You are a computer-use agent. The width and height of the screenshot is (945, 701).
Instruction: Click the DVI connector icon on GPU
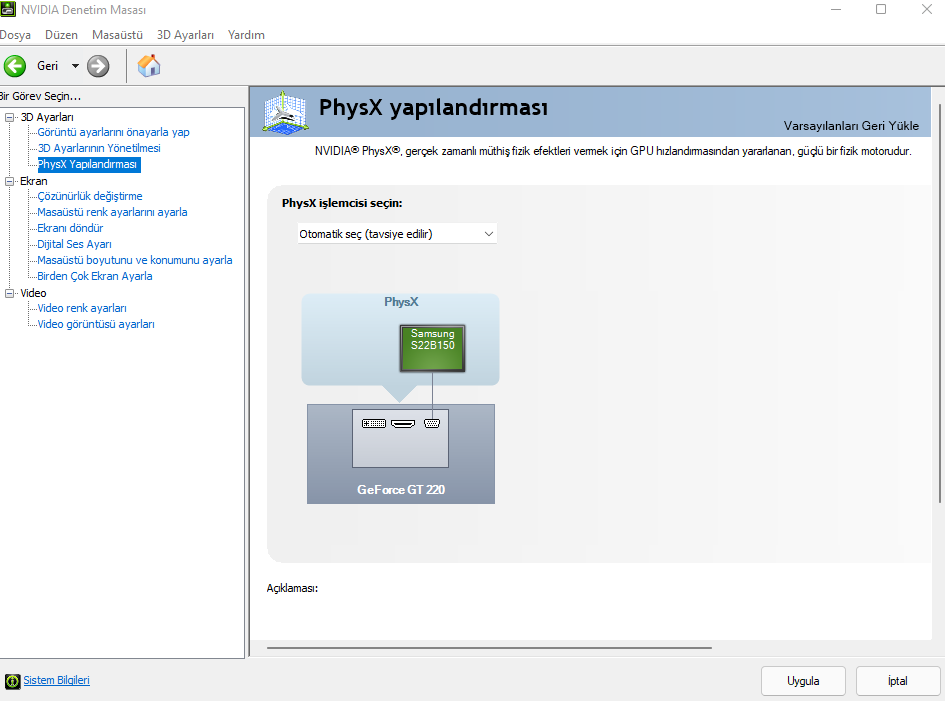click(x=374, y=424)
